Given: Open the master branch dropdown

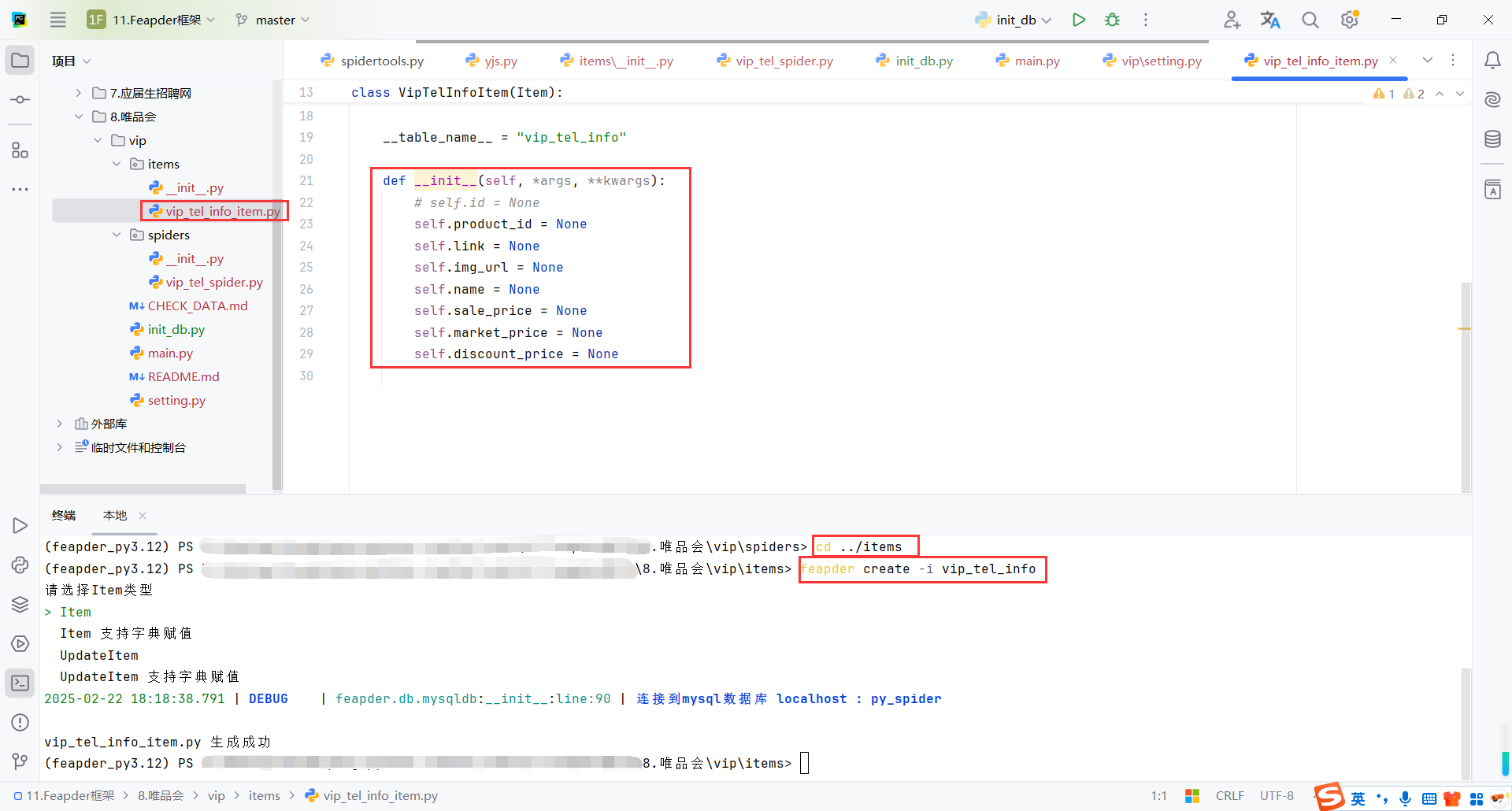Looking at the screenshot, I should [272, 20].
